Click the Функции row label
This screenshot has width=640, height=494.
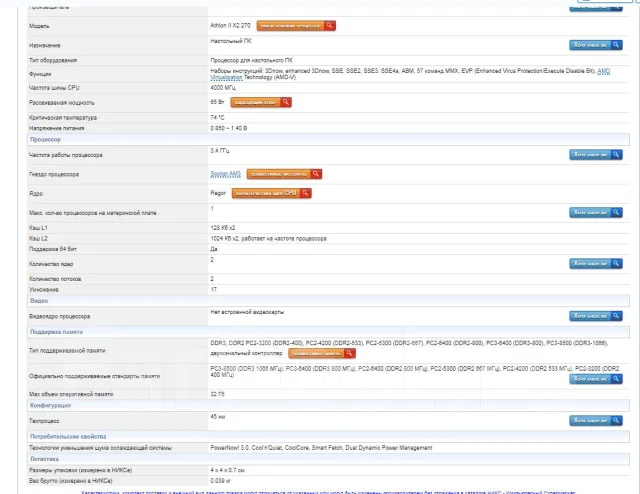(40, 74)
